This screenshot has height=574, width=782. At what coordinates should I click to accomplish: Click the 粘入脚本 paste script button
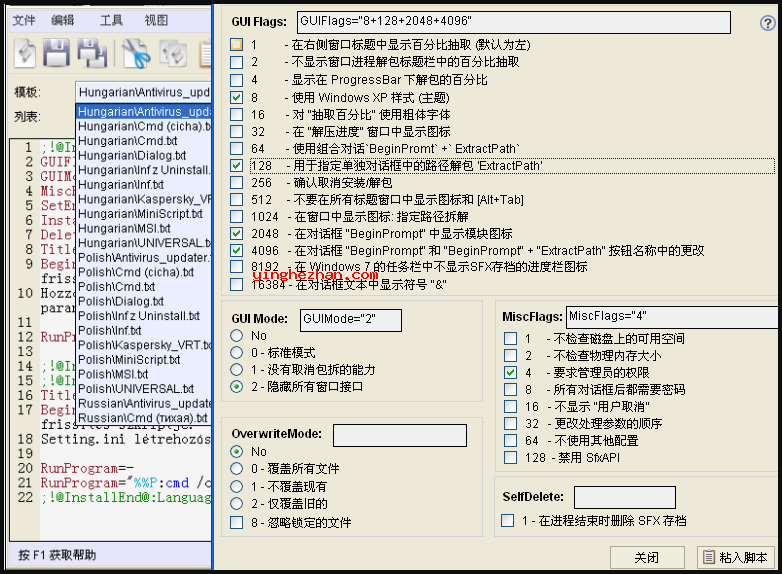click(736, 558)
